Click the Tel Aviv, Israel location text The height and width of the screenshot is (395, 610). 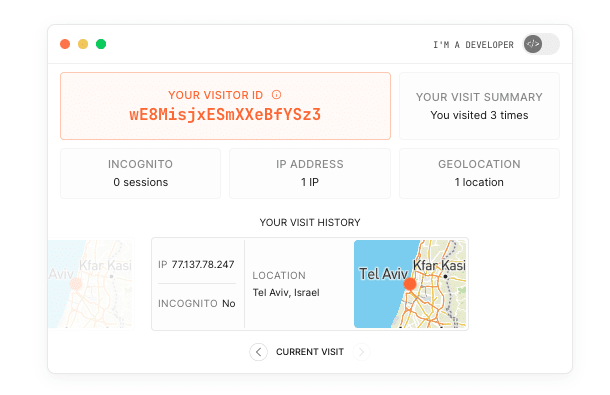(x=286, y=293)
